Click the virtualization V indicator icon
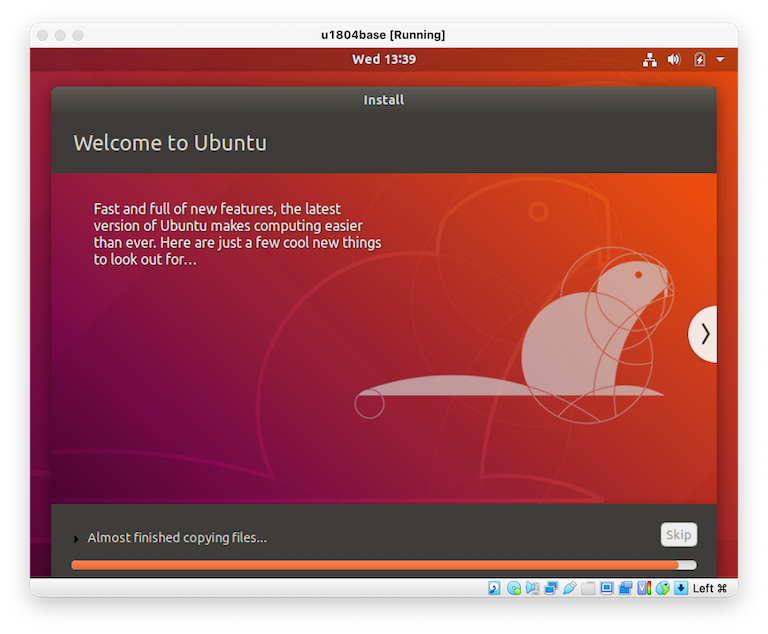768x634 pixels. 644,588
